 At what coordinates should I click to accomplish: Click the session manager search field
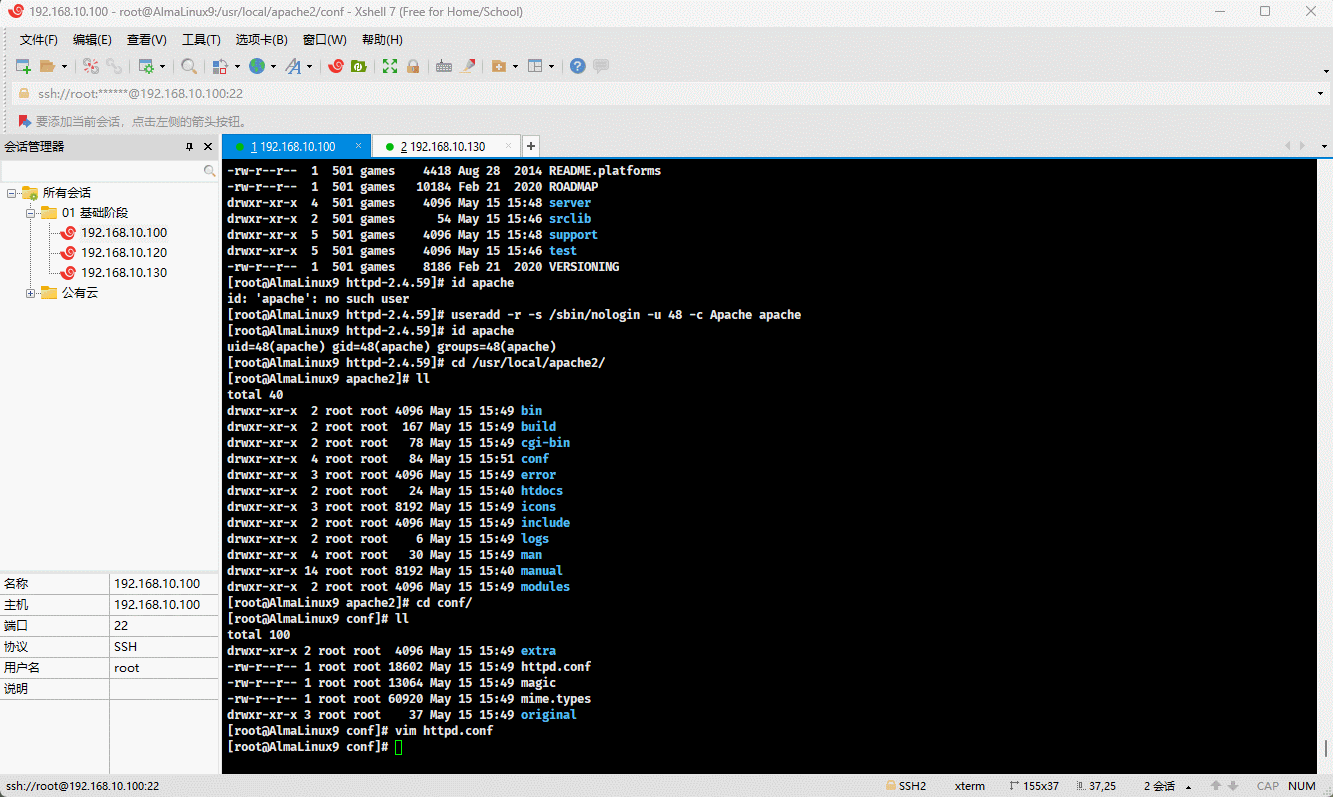[102, 171]
